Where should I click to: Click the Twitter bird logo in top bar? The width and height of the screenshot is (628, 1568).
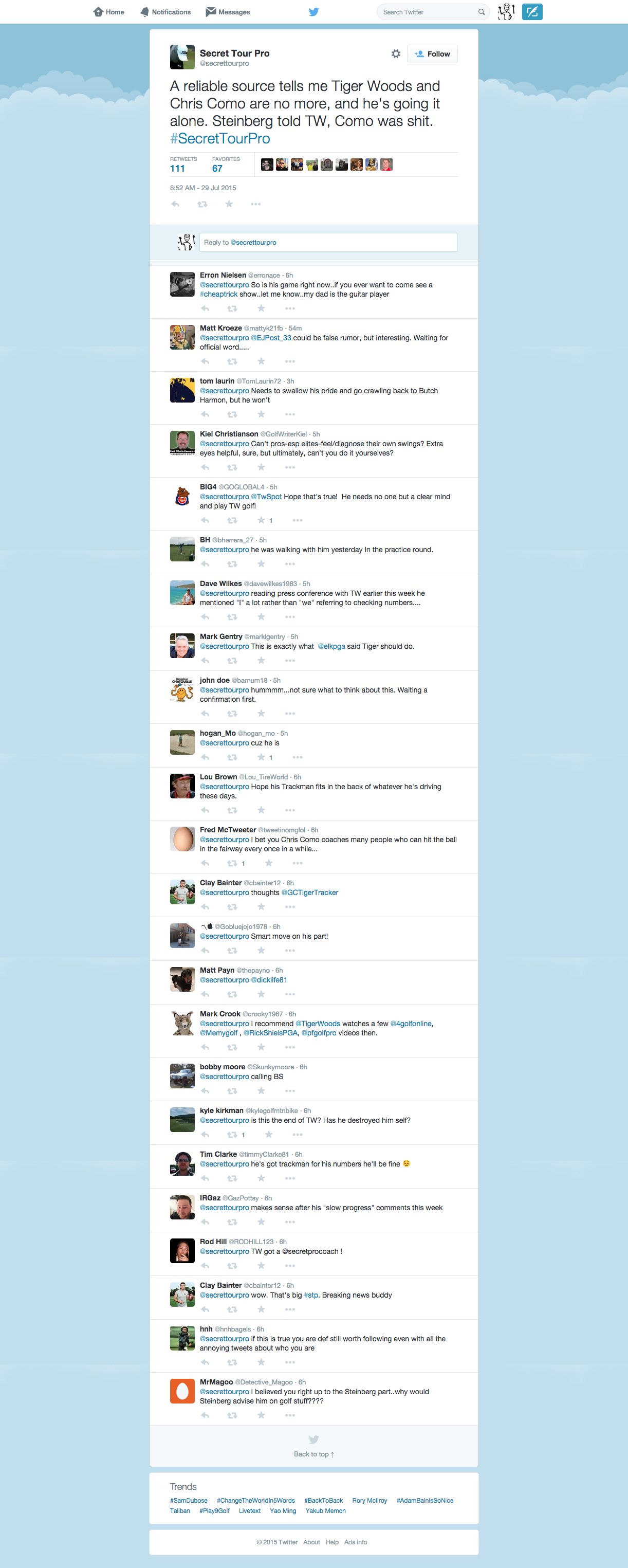[313, 11]
